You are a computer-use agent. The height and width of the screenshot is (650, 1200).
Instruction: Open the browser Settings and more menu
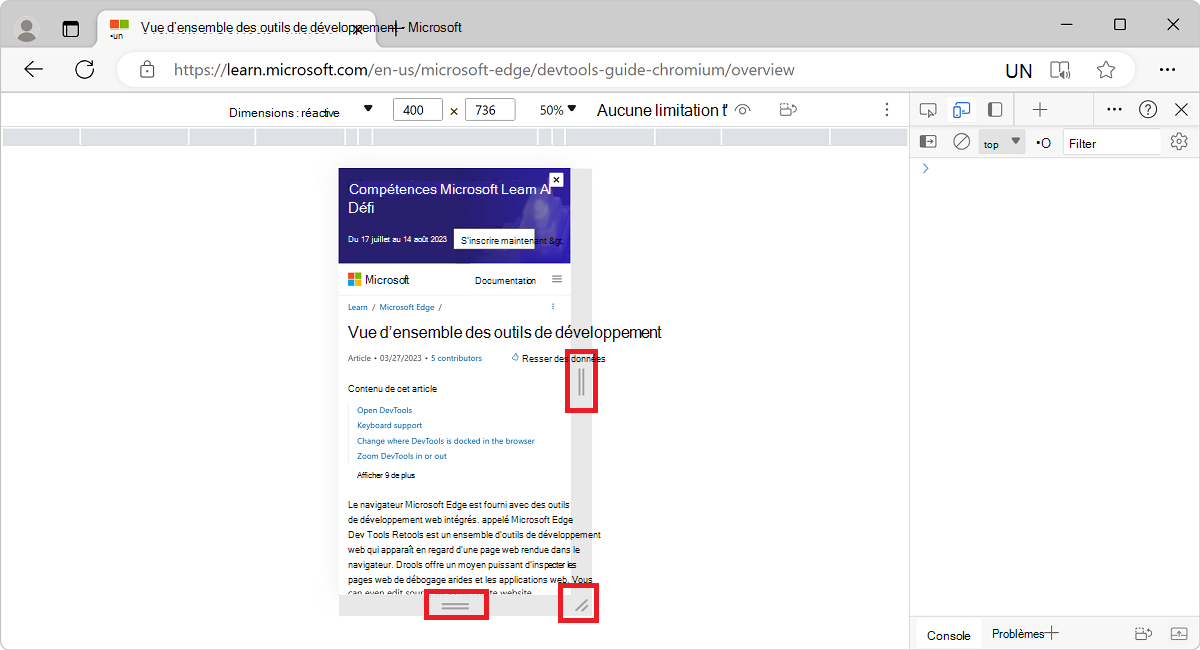(1167, 70)
